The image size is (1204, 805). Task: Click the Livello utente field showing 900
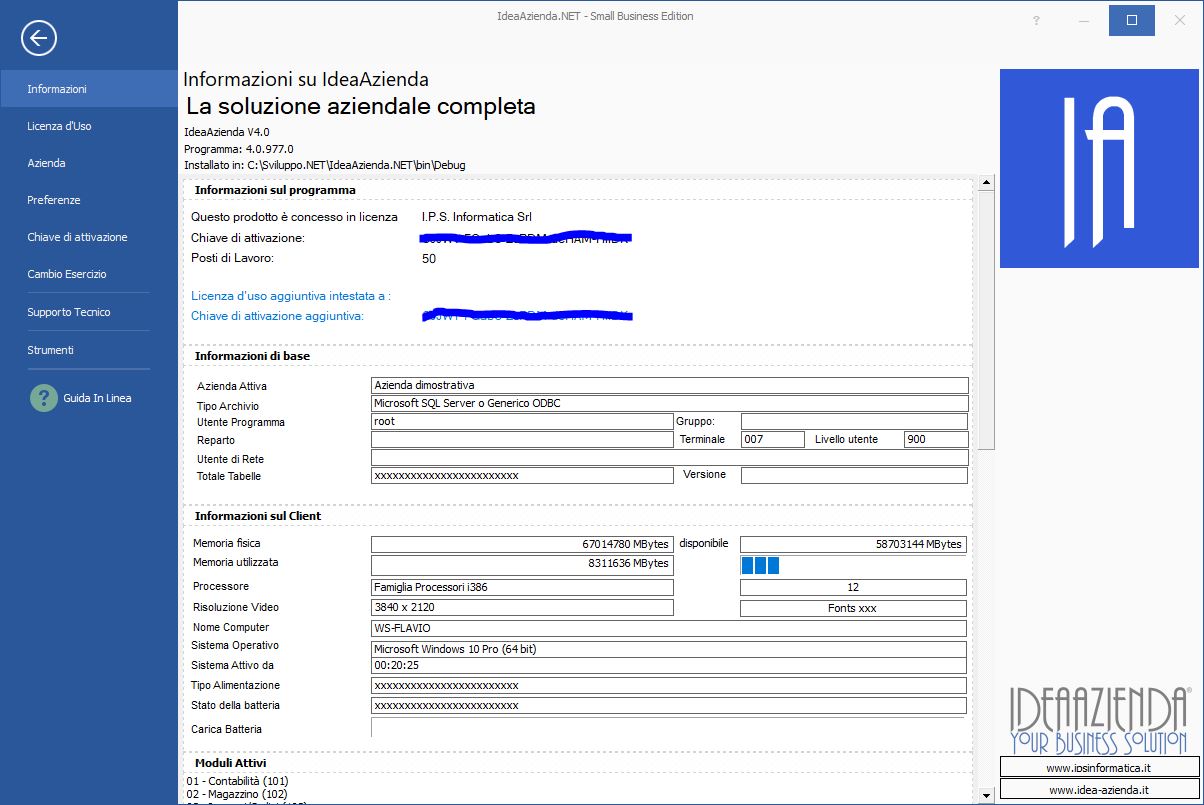[936, 440]
